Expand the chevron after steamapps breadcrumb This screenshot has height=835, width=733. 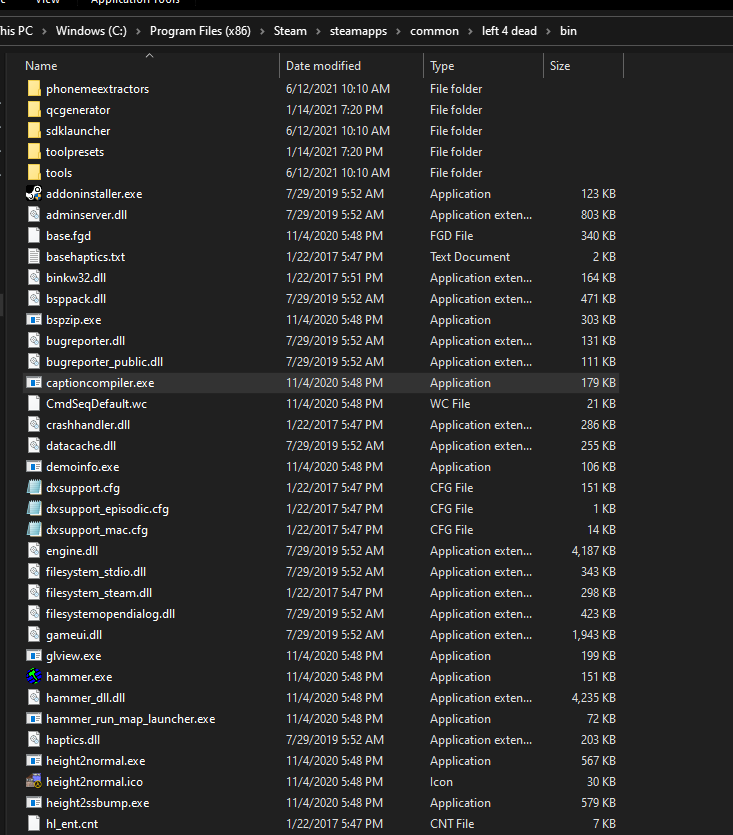[398, 31]
